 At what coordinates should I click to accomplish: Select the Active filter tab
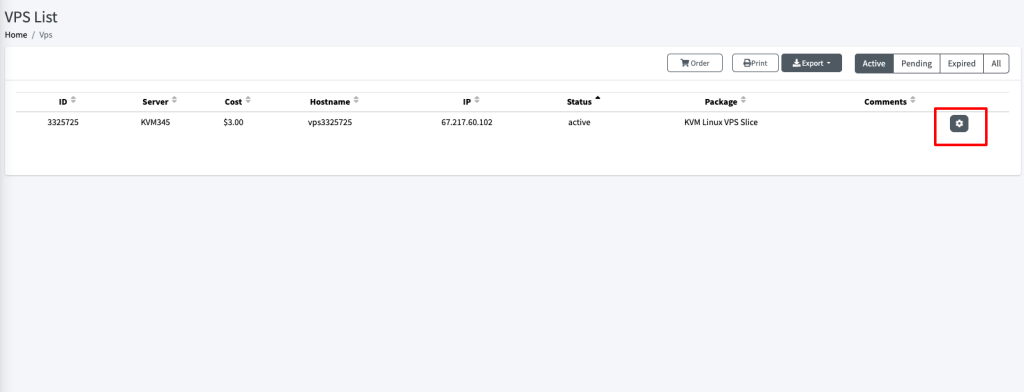point(874,63)
